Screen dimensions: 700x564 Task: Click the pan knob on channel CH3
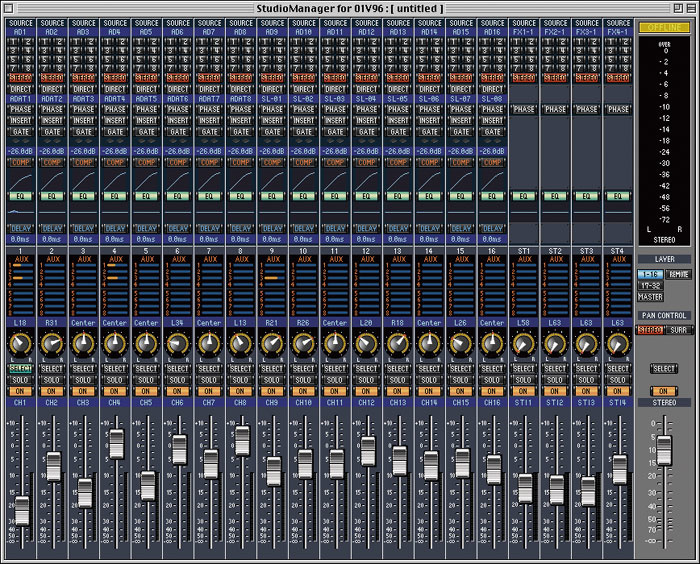[83, 344]
